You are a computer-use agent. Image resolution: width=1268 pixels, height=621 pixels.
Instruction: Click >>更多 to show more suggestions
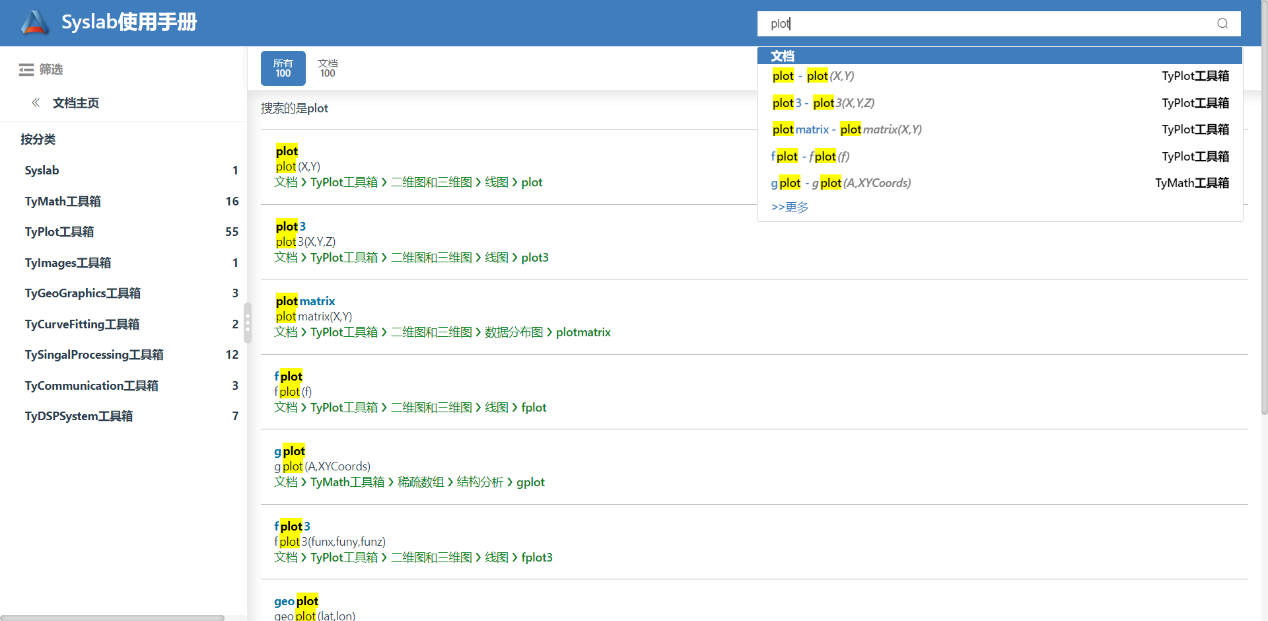coord(790,207)
